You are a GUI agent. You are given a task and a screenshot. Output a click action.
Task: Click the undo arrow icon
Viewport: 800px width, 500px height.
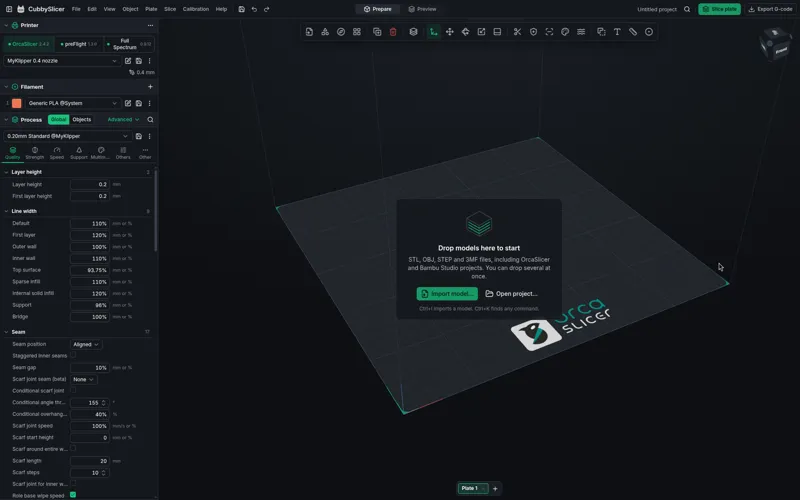coord(254,9)
